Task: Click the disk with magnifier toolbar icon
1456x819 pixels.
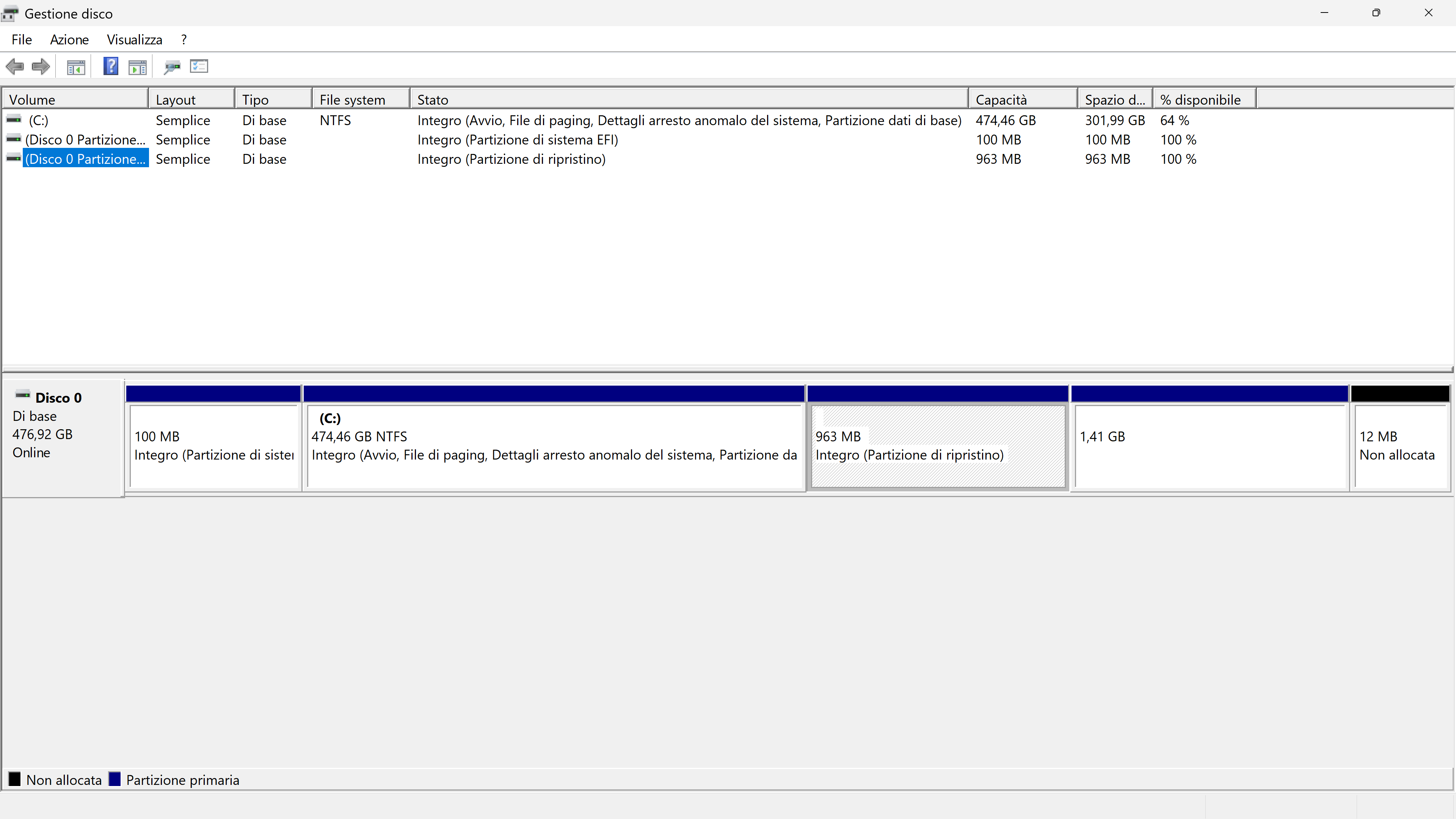Action: (172, 67)
